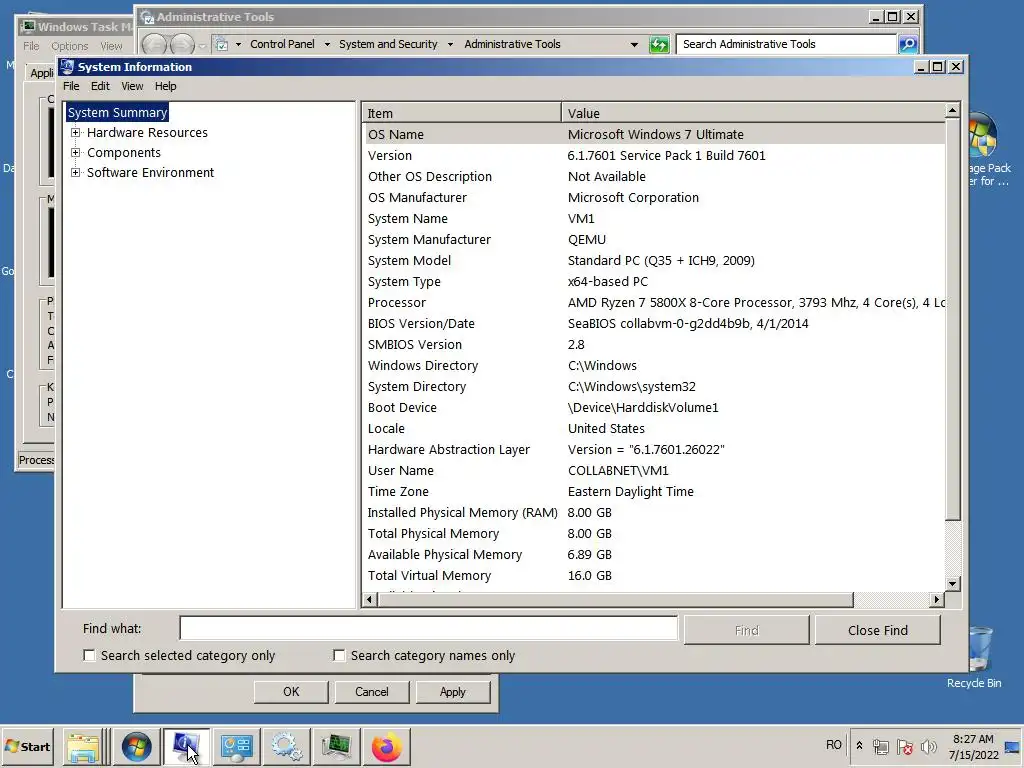The width and height of the screenshot is (1024, 768).
Task: Click the Show Desktop icon by the clock
Action: click(x=1014, y=746)
